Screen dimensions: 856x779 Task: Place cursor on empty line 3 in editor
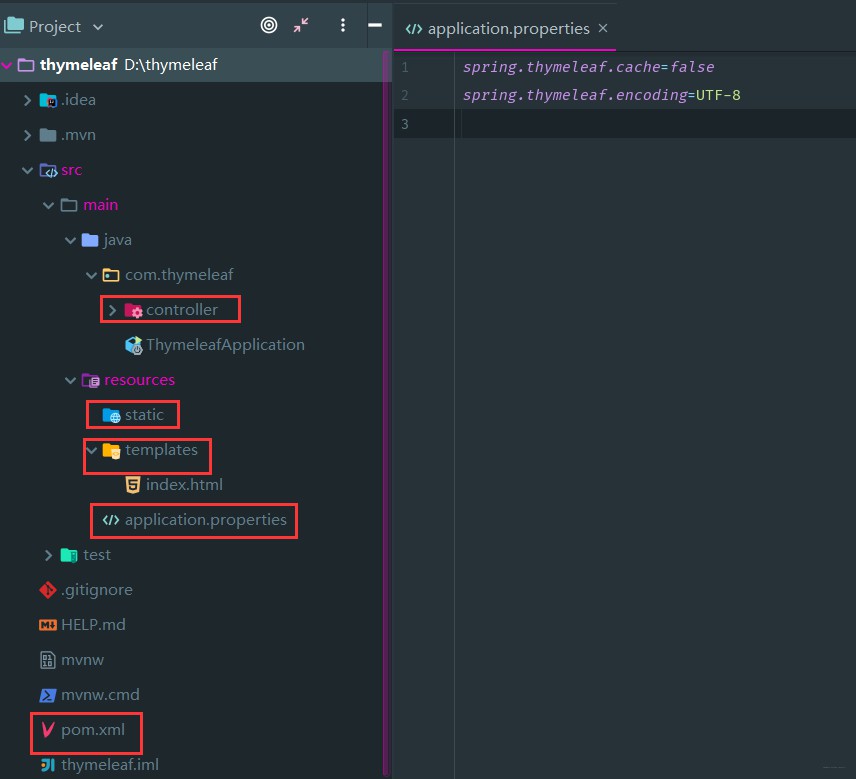click(x=655, y=124)
